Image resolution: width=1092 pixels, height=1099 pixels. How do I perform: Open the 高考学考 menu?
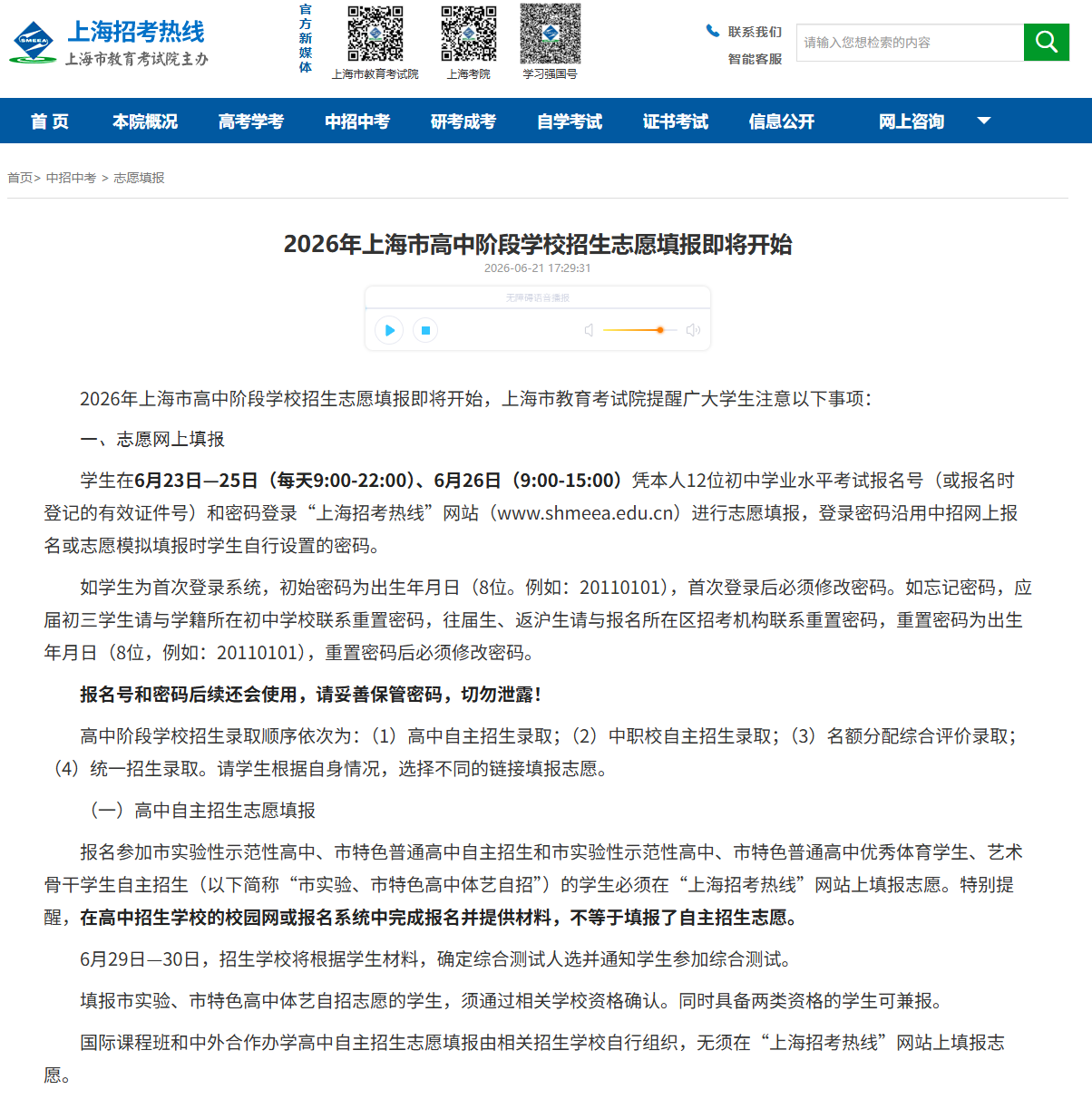251,122
